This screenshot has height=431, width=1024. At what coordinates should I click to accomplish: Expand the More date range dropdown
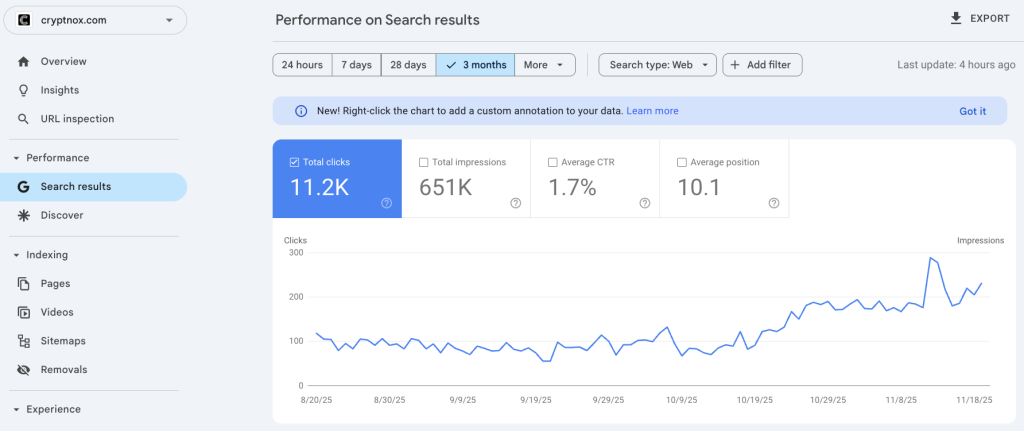point(545,65)
